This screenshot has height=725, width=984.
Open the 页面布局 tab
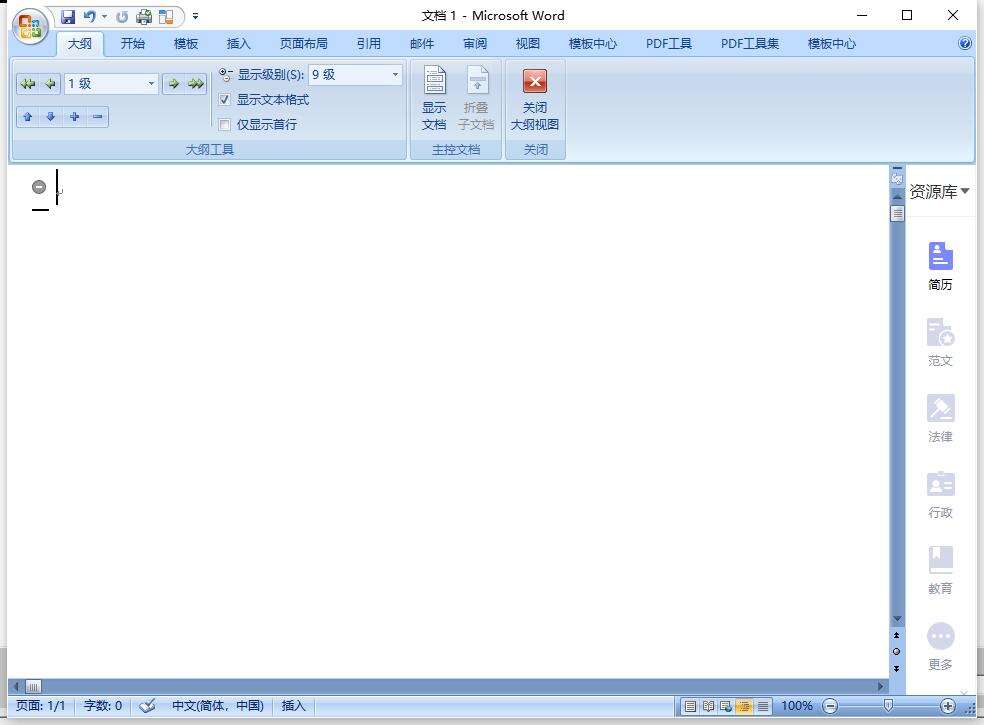304,43
